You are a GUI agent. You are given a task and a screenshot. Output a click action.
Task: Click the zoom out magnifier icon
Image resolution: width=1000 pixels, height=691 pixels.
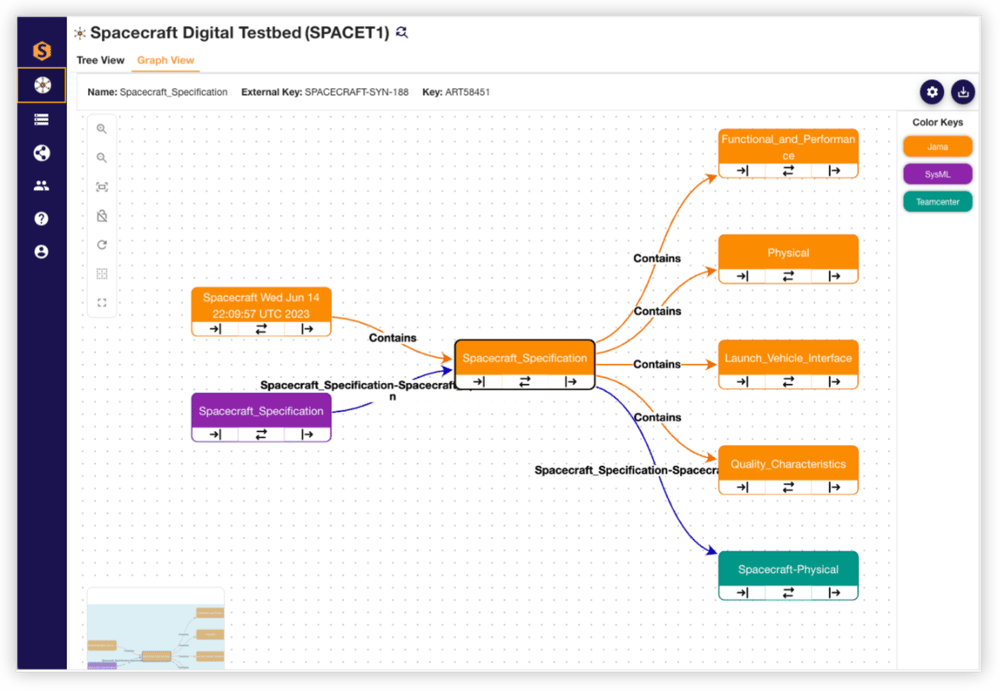(102, 158)
